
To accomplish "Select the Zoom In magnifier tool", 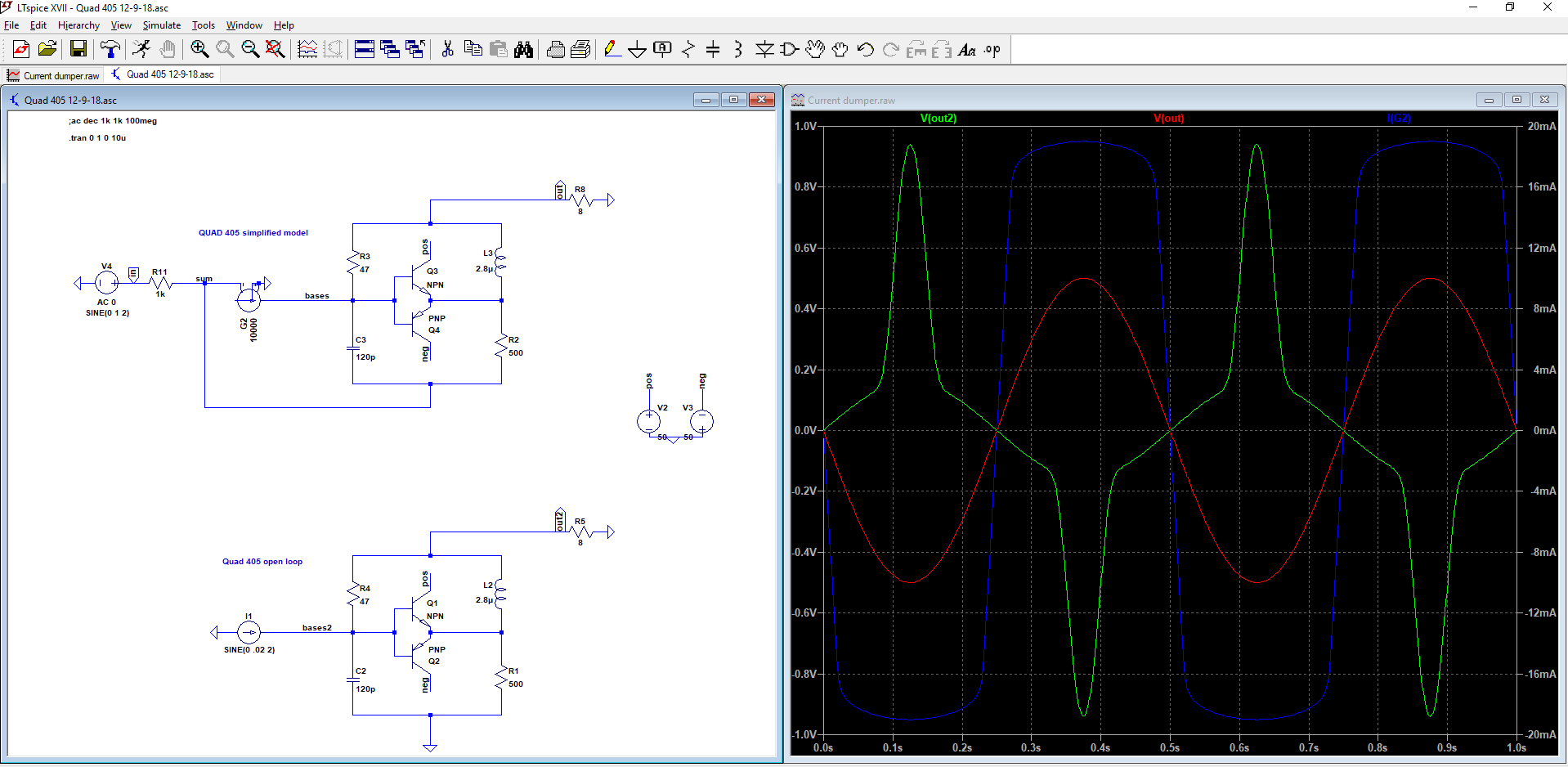I will click(199, 50).
